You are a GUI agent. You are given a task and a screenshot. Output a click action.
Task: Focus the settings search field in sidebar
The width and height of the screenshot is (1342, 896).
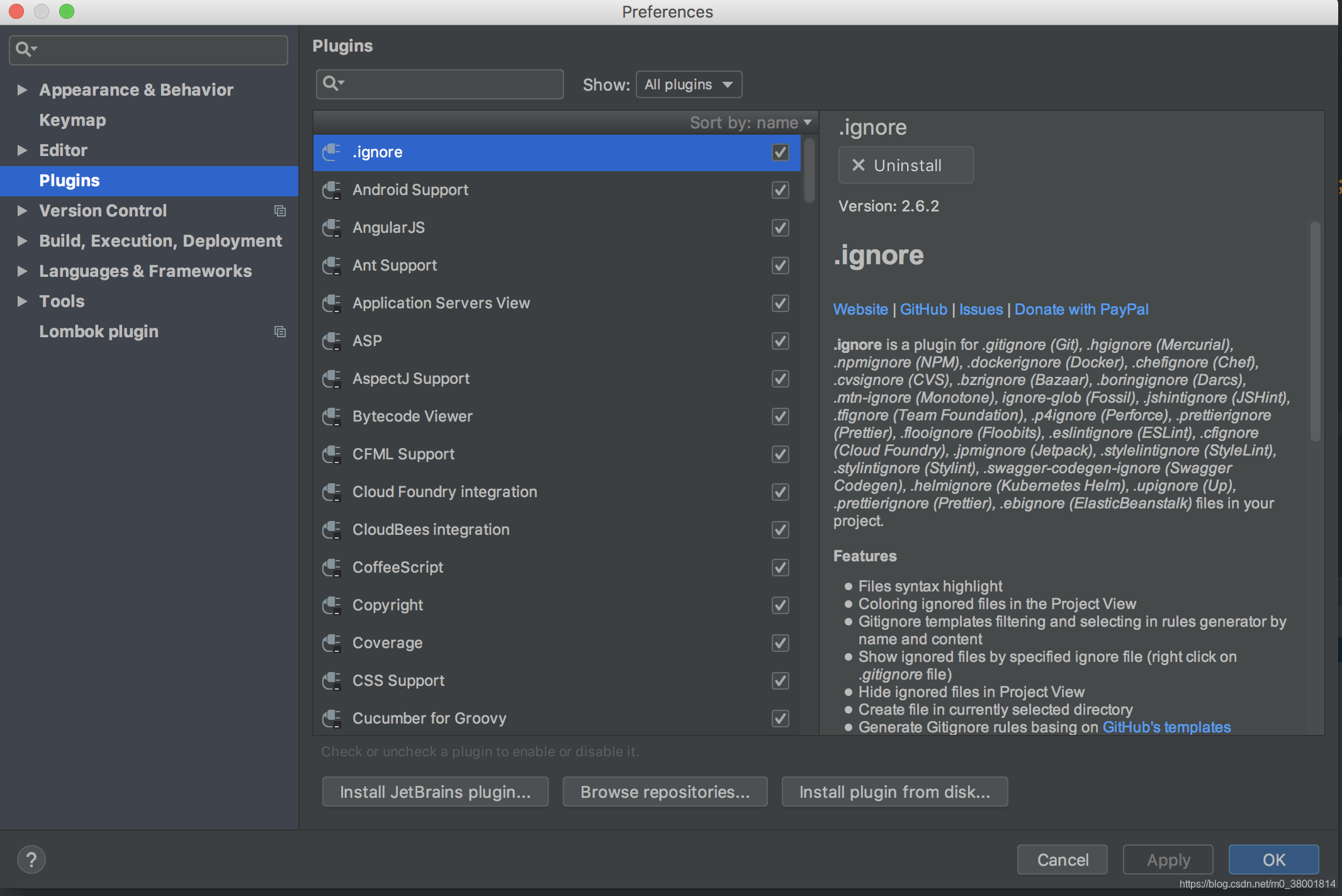point(157,50)
